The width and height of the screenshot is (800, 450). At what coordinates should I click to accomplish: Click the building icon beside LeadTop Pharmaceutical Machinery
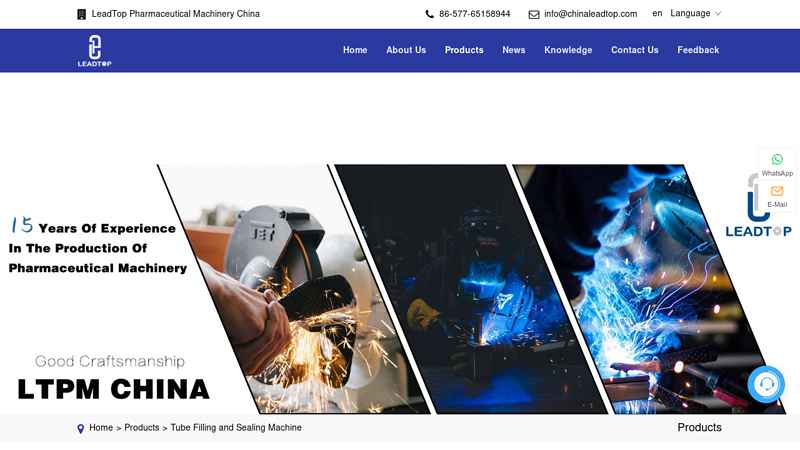coord(81,14)
